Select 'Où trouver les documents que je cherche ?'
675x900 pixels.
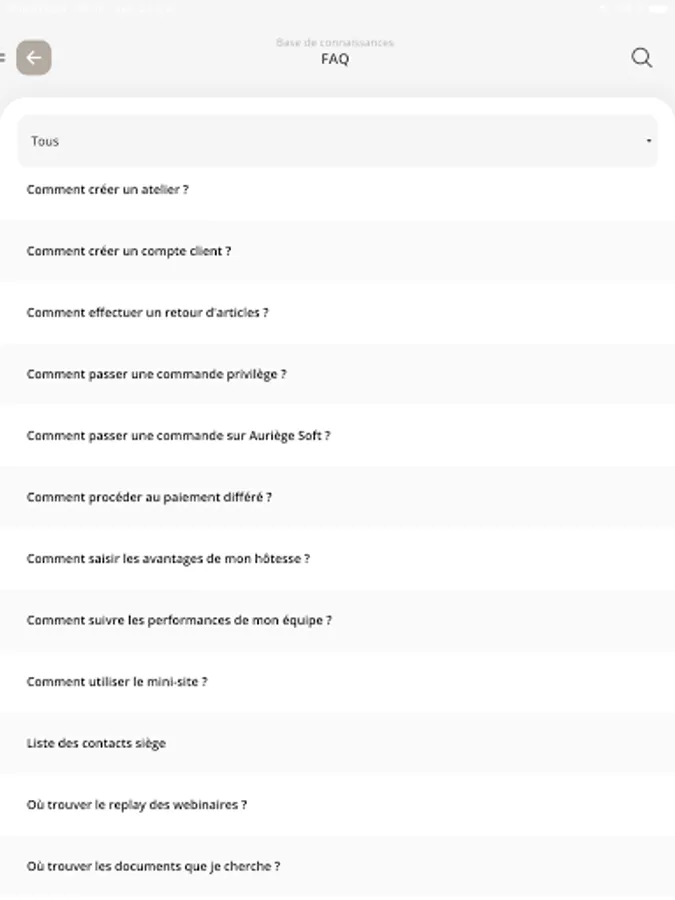pyautogui.click(x=153, y=866)
